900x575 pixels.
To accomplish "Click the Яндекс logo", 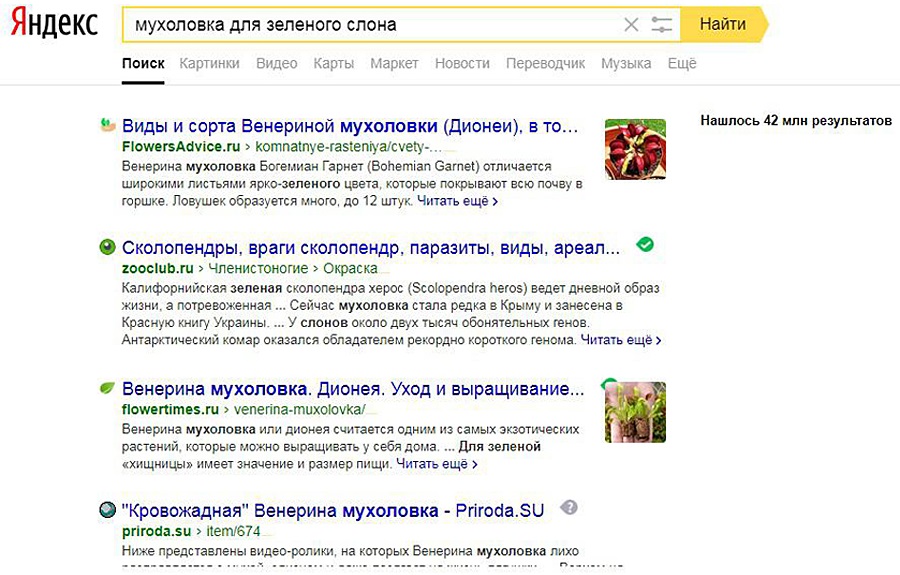I will [54, 24].
